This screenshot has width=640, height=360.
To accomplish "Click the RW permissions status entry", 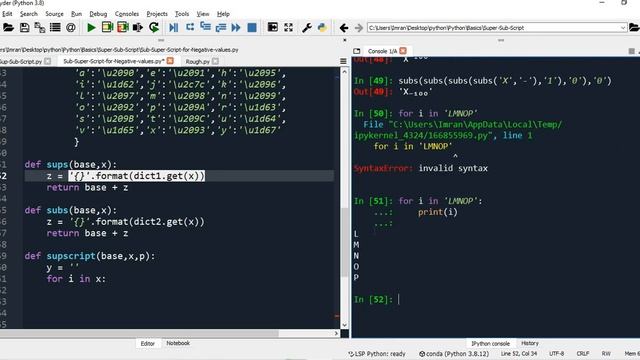I will pyautogui.click(x=606, y=353).
